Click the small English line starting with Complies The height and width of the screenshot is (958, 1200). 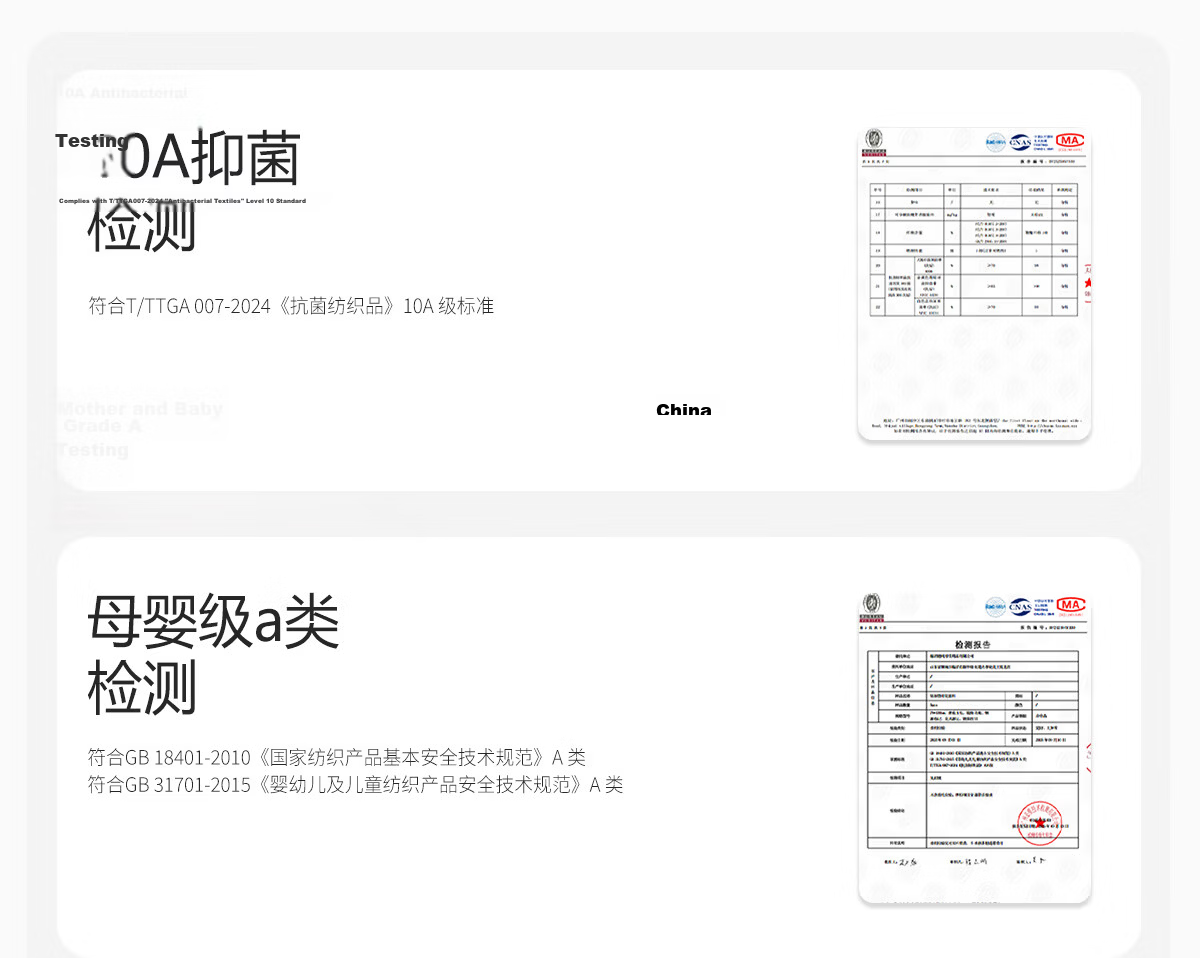coord(182,201)
